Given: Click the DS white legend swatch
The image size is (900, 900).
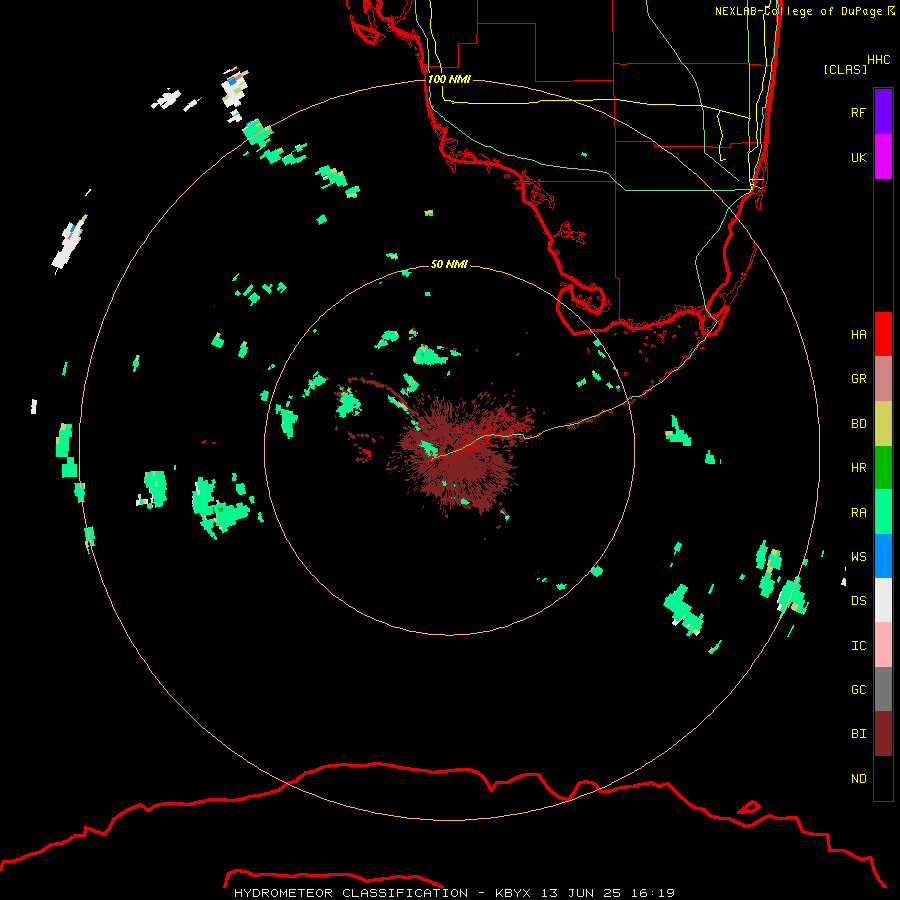Looking at the screenshot, I should pos(883,600).
